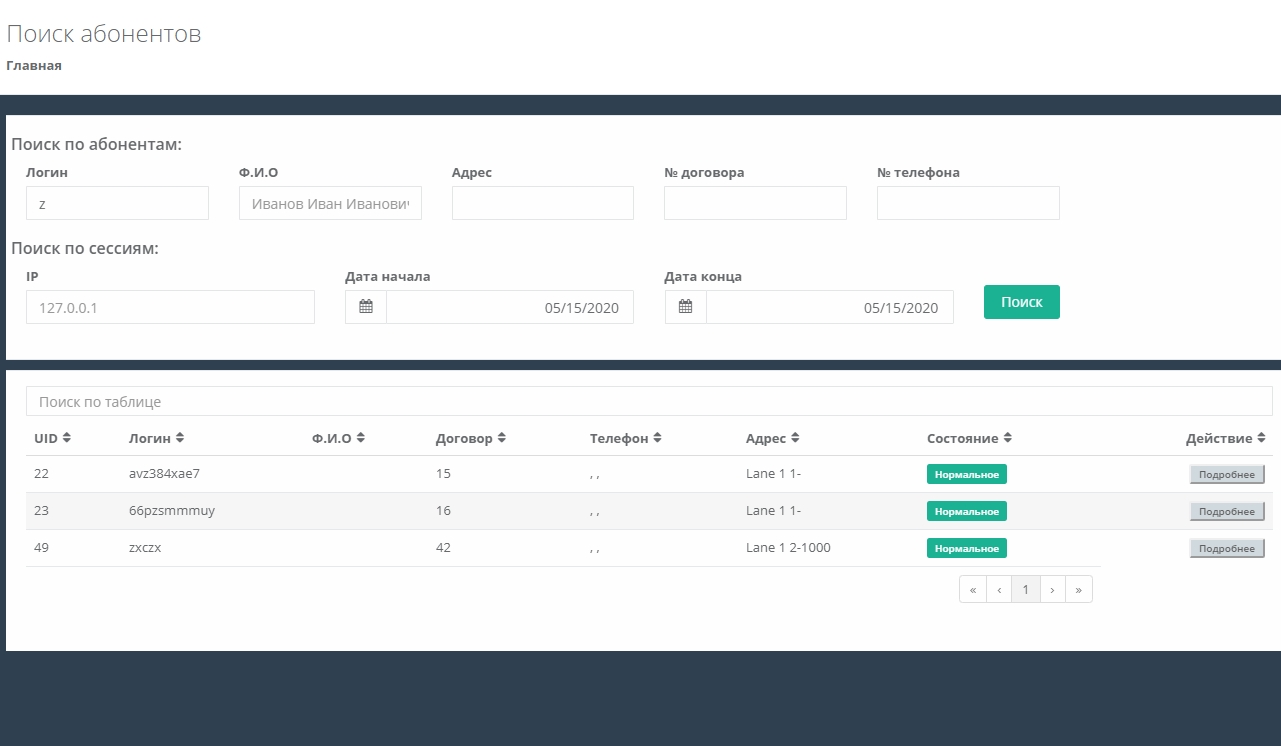Sort table by Ф.И.О column

[338, 438]
